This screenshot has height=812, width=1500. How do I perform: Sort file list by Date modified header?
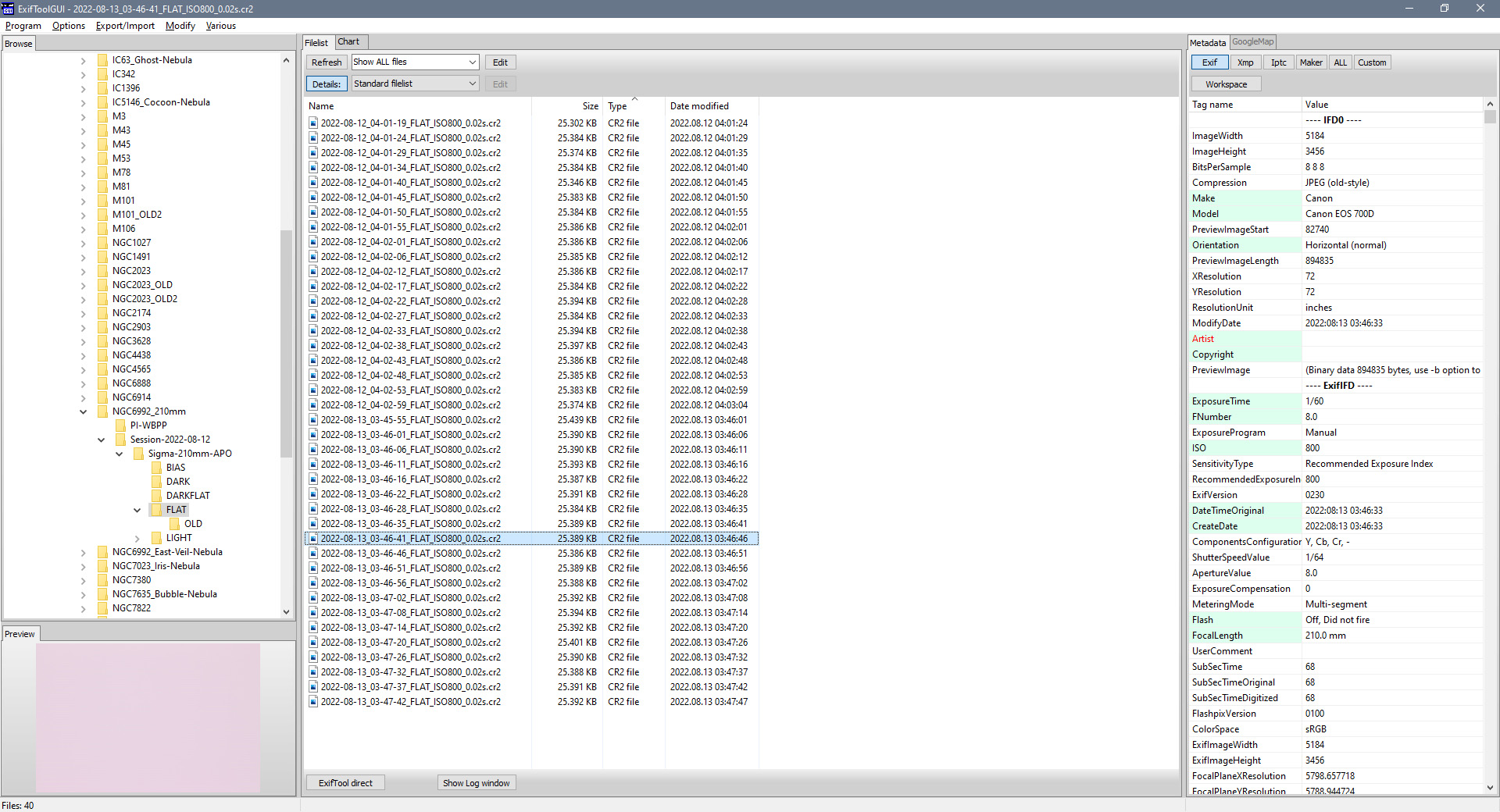point(712,106)
